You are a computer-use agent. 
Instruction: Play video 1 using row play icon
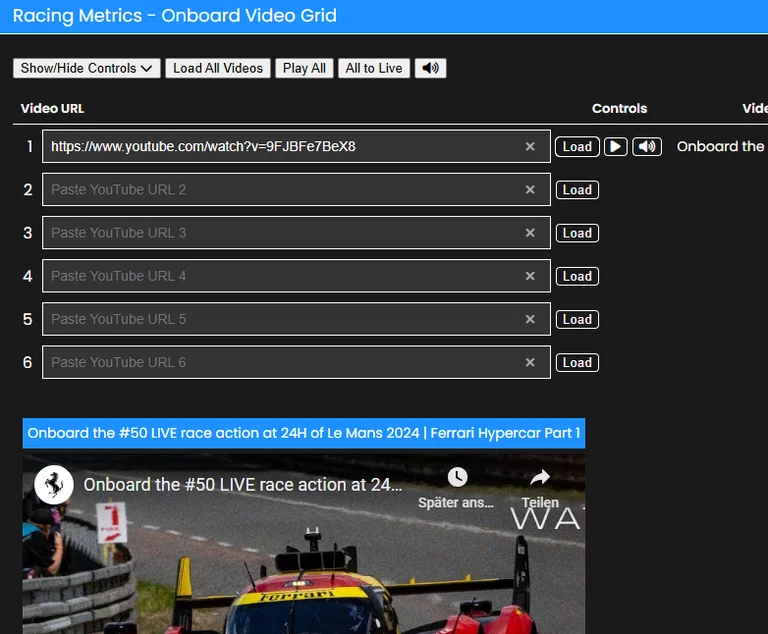[616, 146]
